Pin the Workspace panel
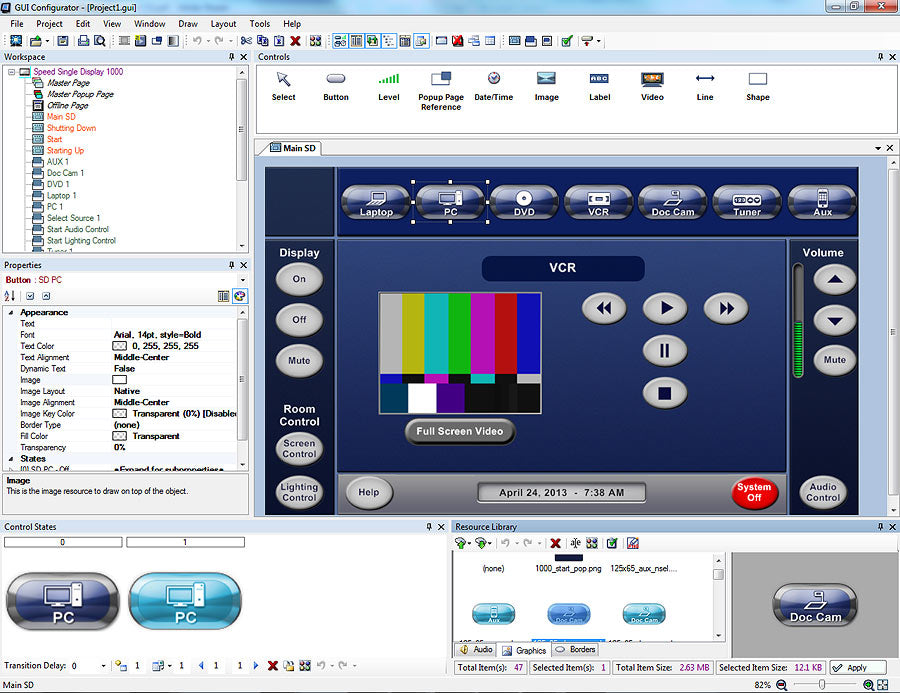900x693 pixels. pyautogui.click(x=231, y=57)
